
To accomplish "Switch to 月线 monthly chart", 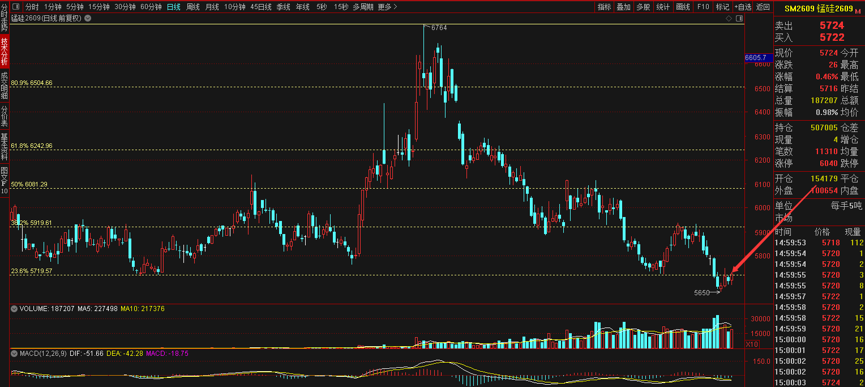I will [211, 7].
